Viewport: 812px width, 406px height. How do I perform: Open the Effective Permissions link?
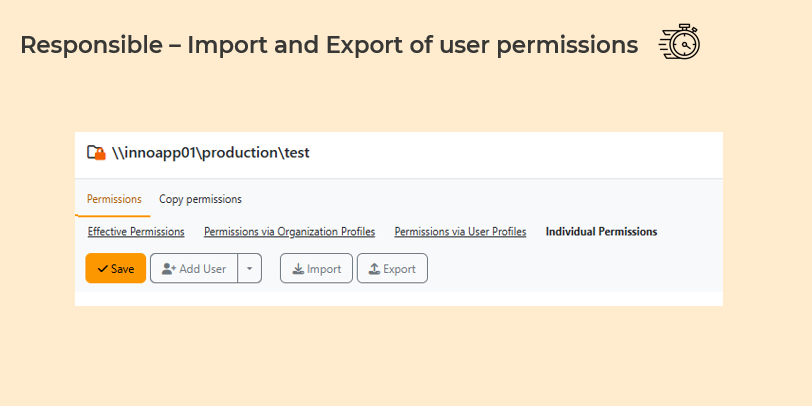coord(136,232)
